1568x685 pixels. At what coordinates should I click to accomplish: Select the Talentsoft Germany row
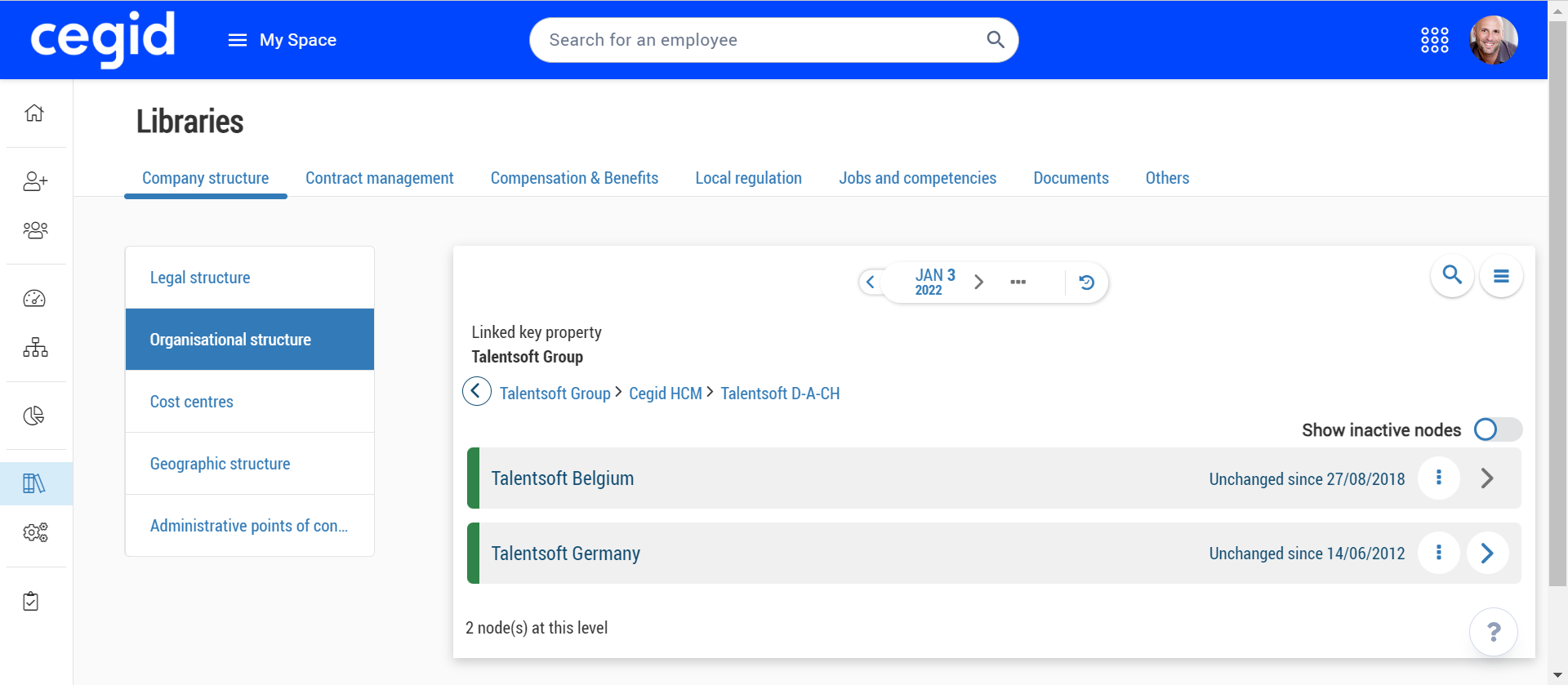pyautogui.click(x=994, y=553)
